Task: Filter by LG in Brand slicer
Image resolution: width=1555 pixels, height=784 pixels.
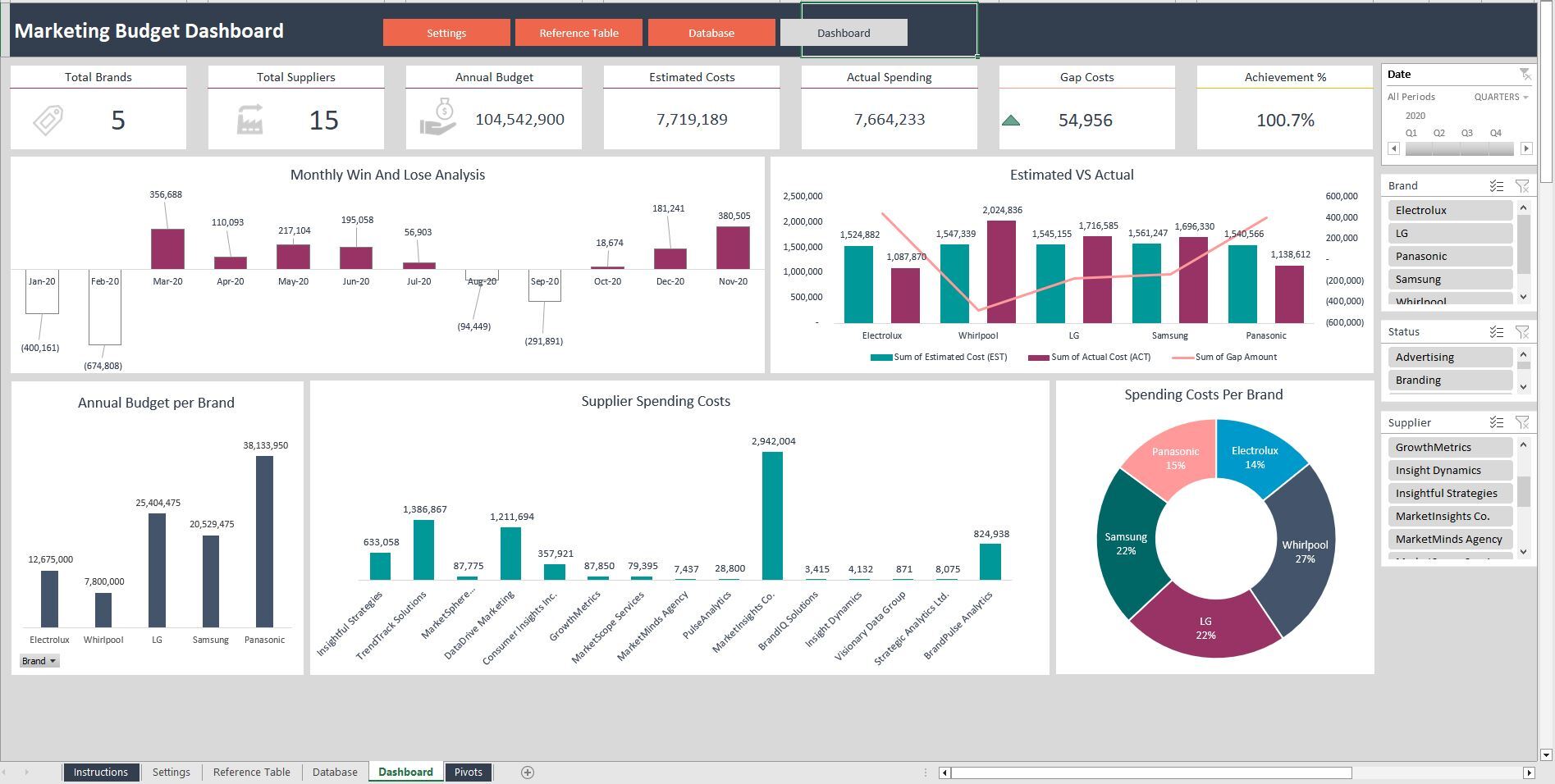Action: [1450, 233]
